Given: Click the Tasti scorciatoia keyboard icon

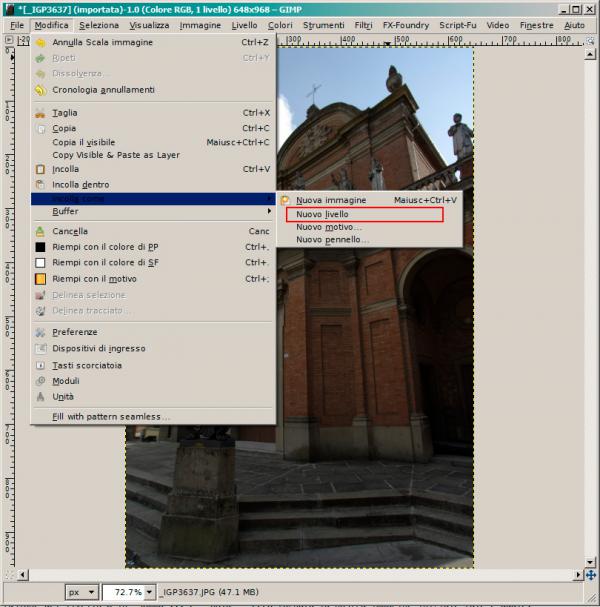Looking at the screenshot, I should pyautogui.click(x=40, y=365).
